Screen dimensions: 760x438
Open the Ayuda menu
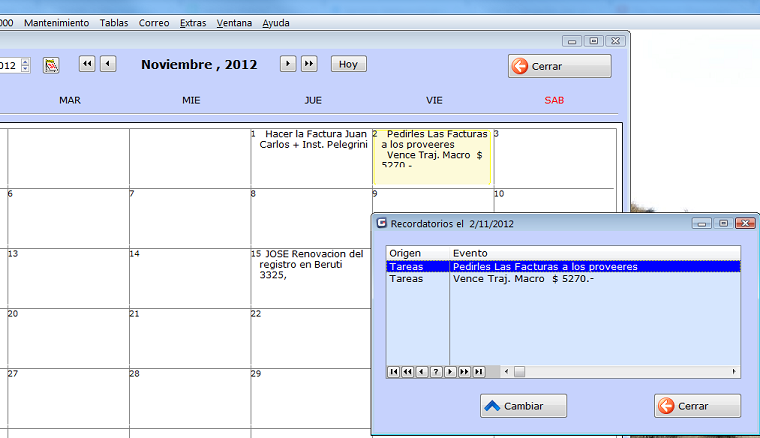pos(276,22)
